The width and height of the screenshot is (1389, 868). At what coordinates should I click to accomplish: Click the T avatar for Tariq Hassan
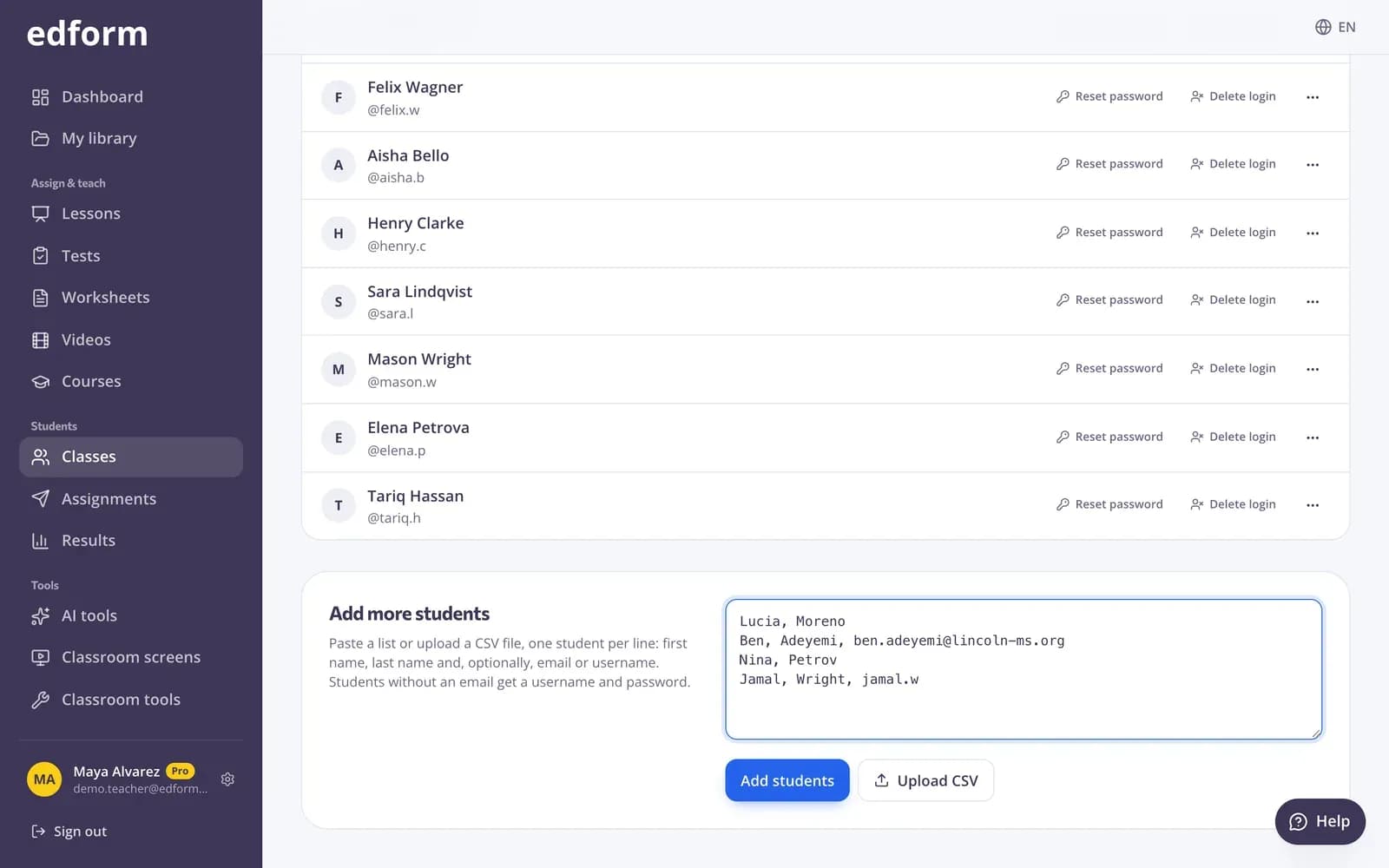(x=339, y=505)
